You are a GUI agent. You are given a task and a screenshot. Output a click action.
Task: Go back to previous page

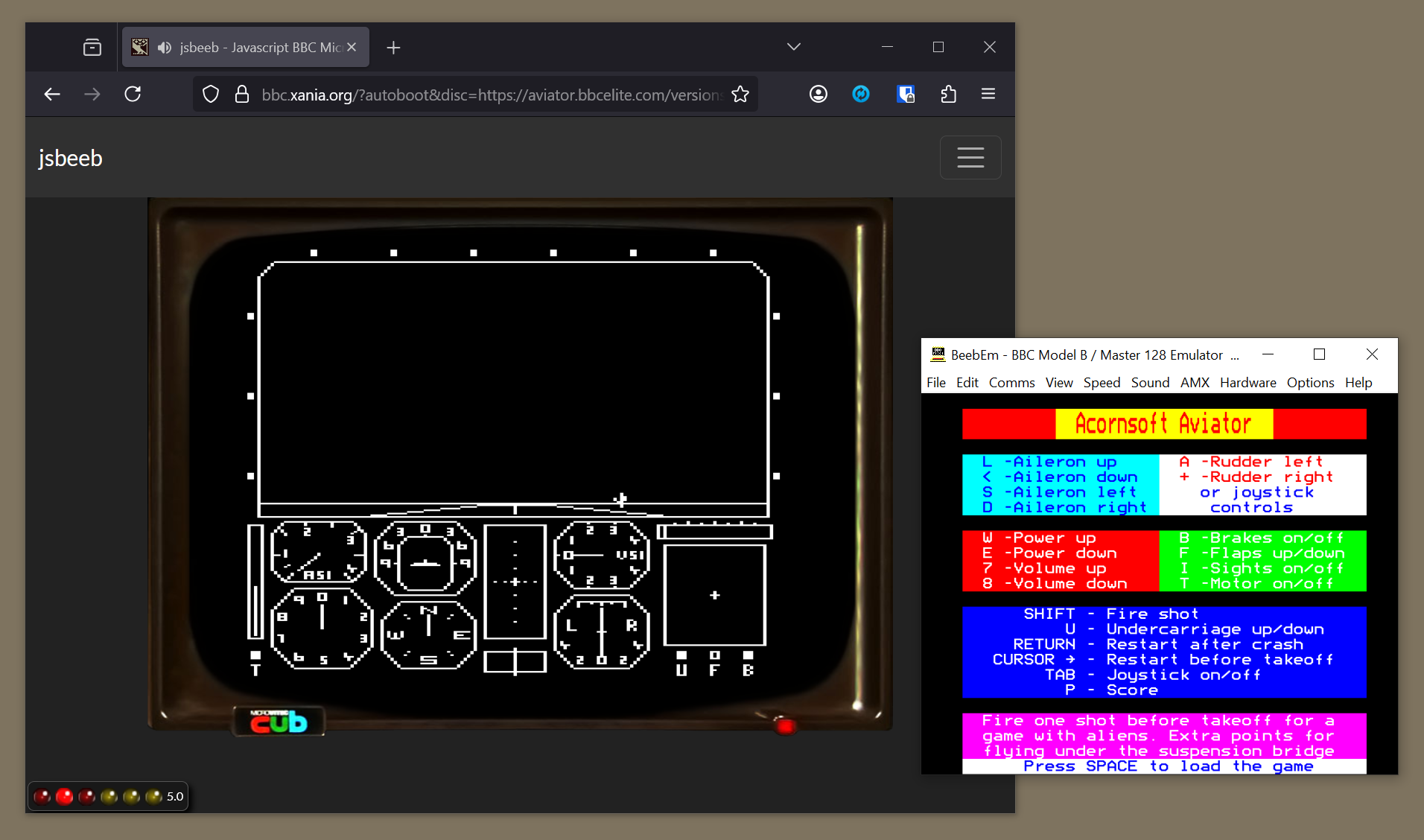pyautogui.click(x=51, y=94)
